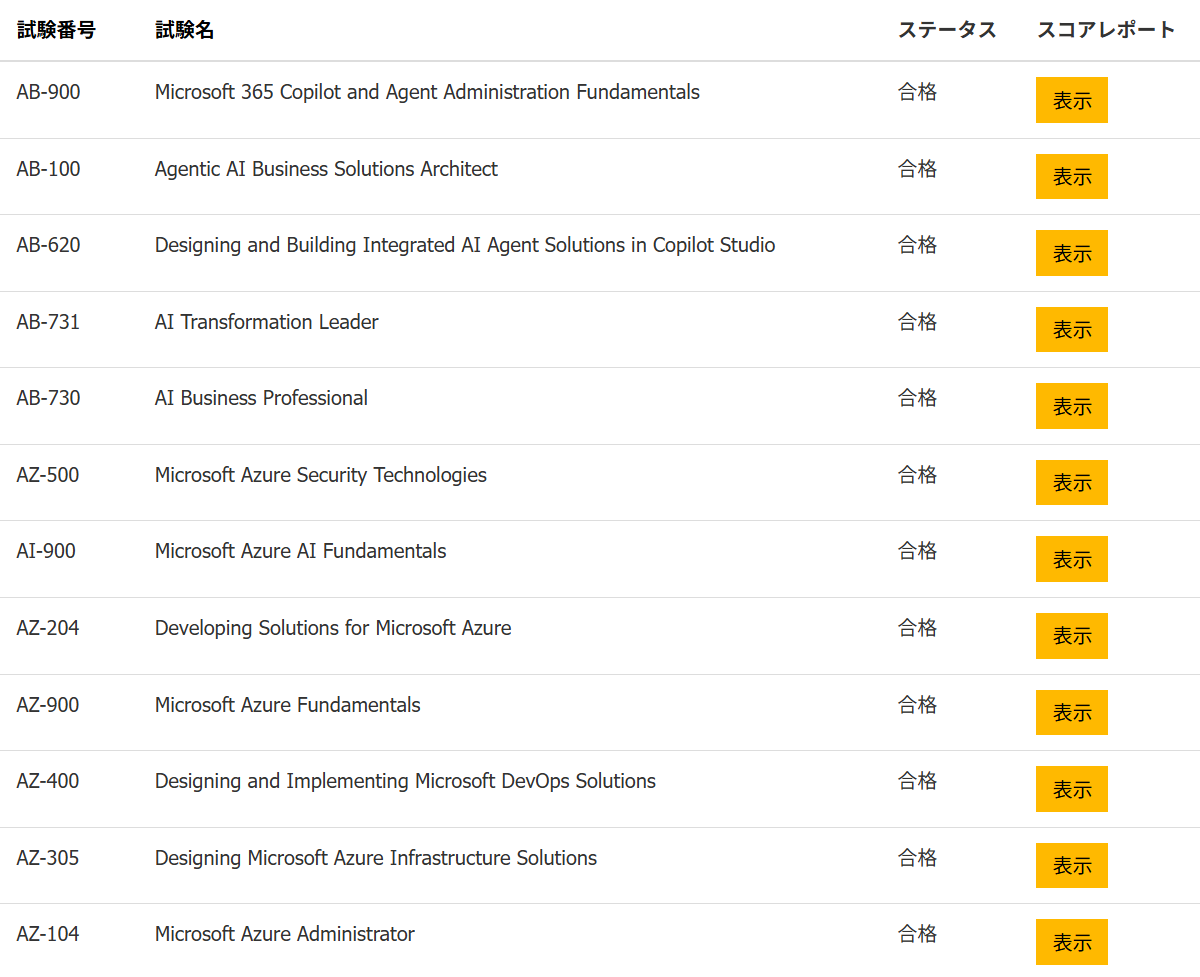Click 合格 status in AZ-204 row

click(917, 628)
